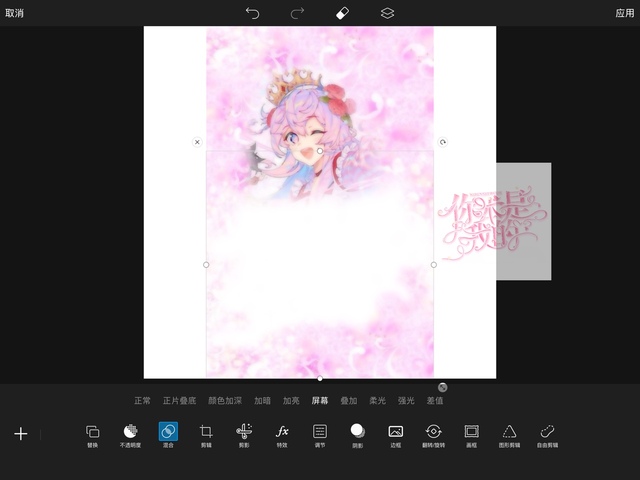
Task: Delete the layer with X handle
Action: click(x=197, y=142)
